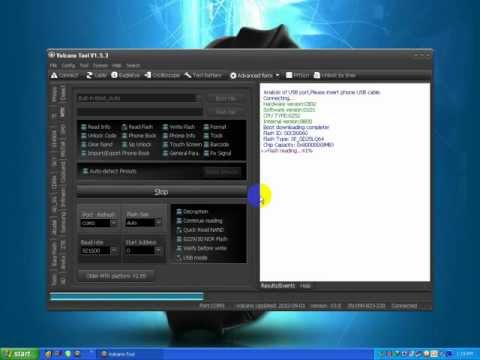Click the Unlock by Imei icon
480x360 pixels.
(317, 75)
